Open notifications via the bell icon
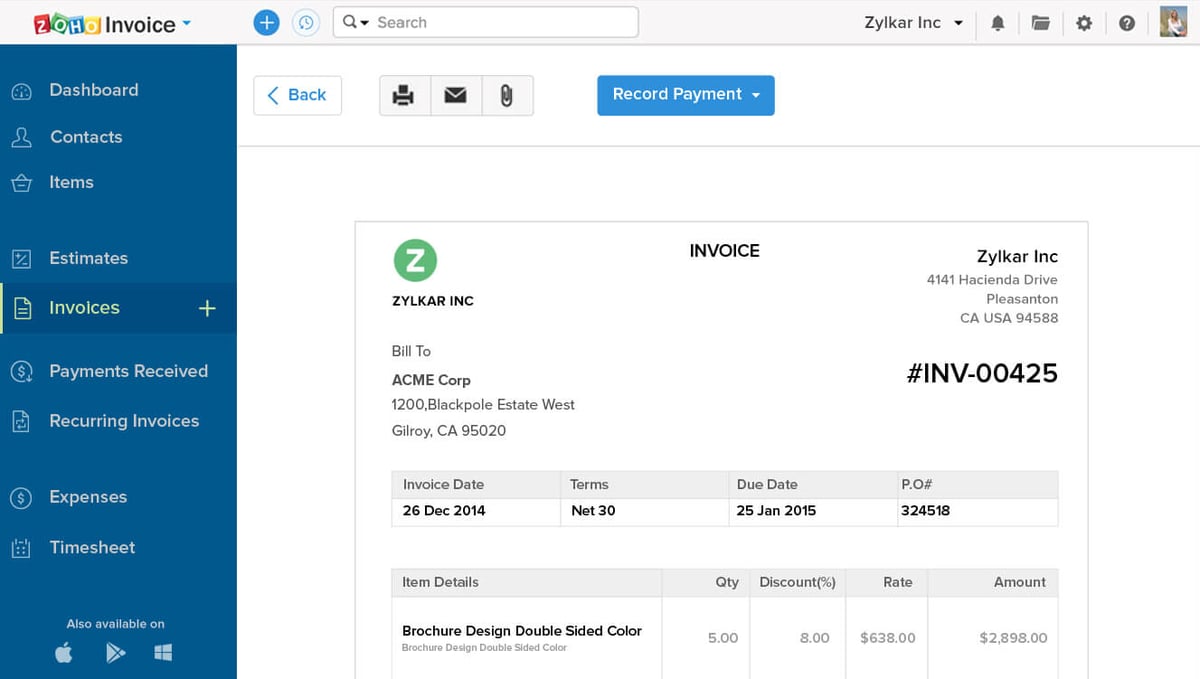The height and width of the screenshot is (679, 1200). coord(997,22)
